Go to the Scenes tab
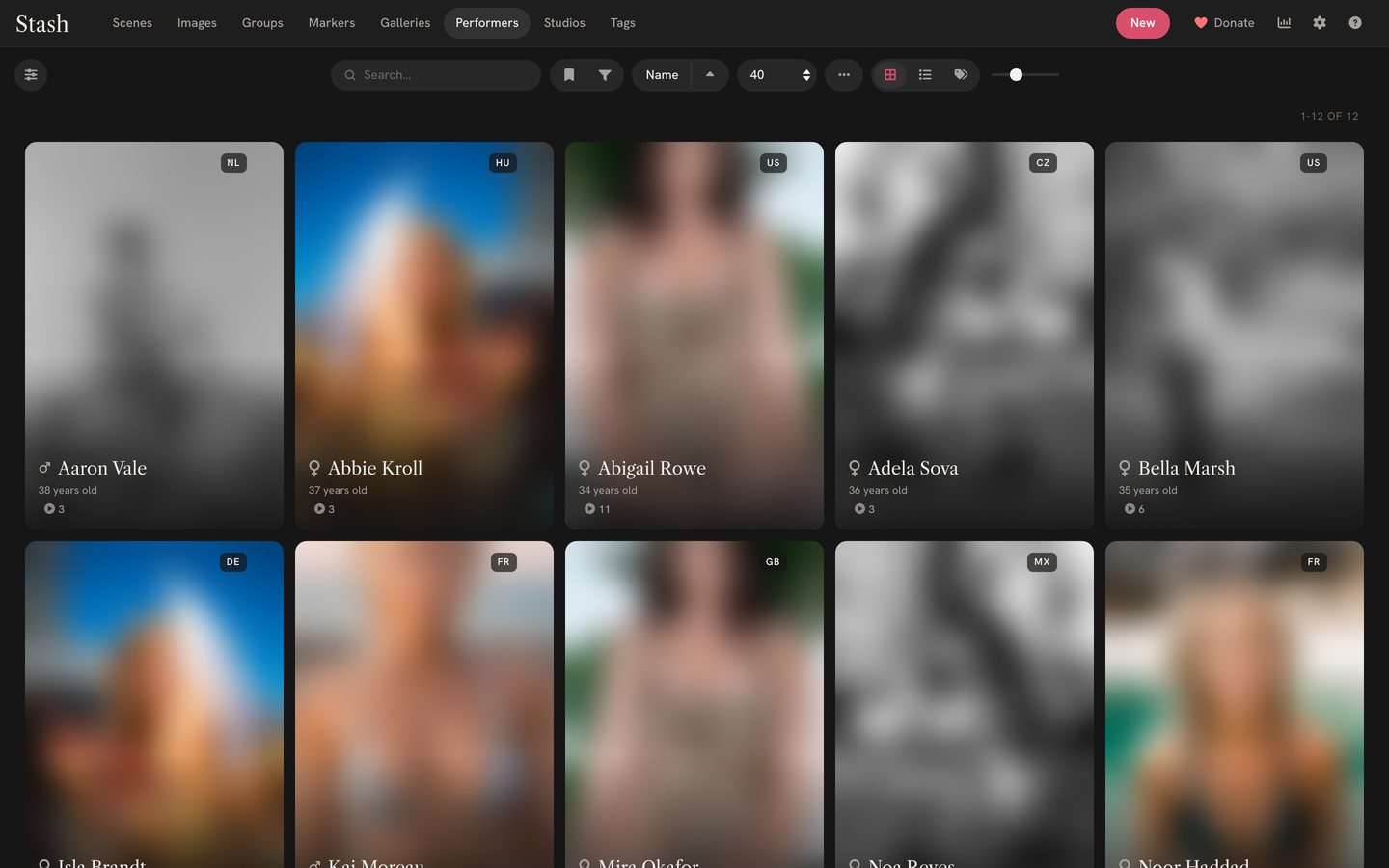The width and height of the screenshot is (1389, 868). pyautogui.click(x=132, y=23)
